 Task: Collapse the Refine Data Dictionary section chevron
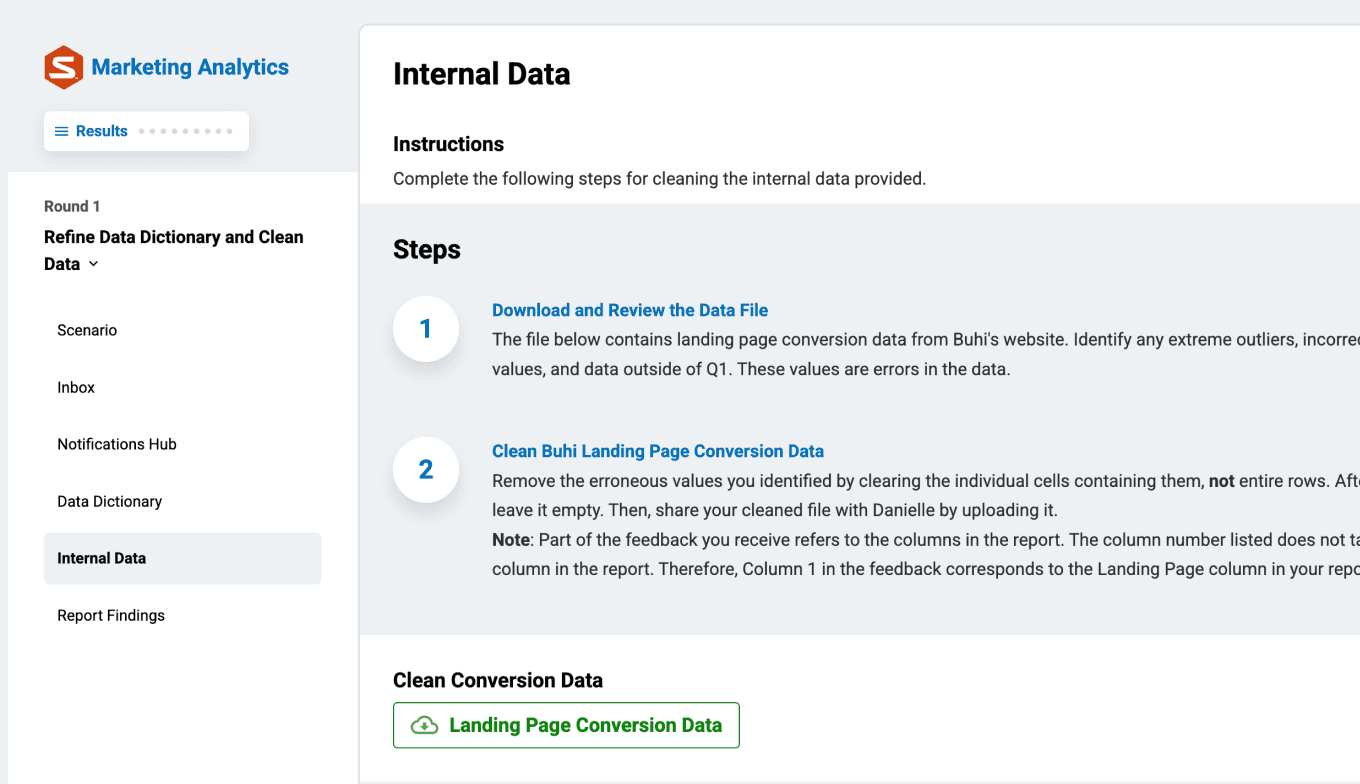point(94,264)
